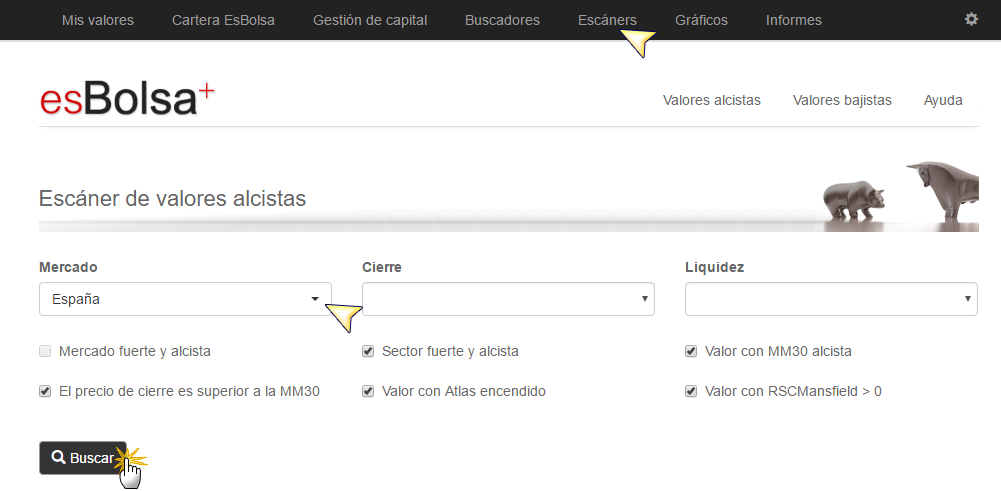
Task: Expand the Liquidez dropdown
Action: (831, 299)
